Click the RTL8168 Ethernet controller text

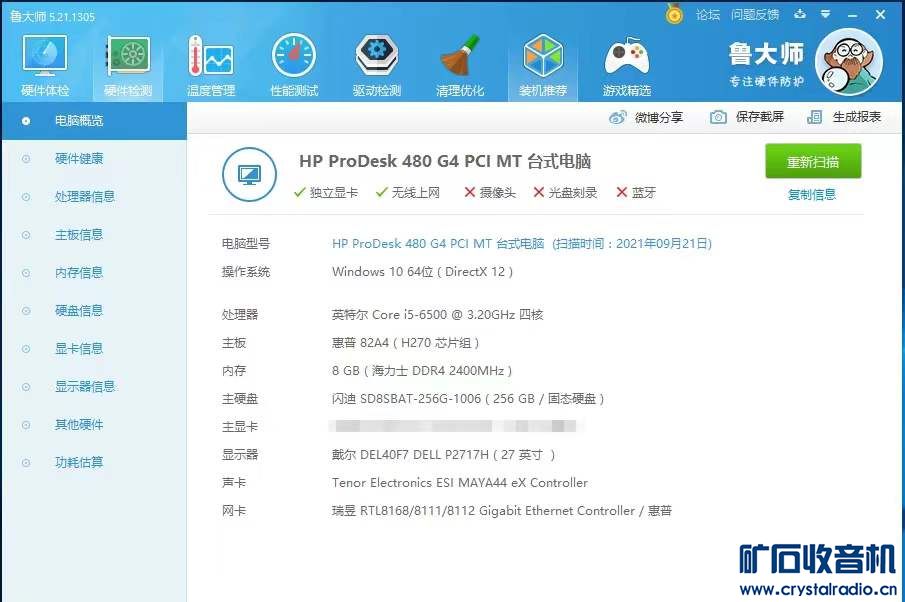502,511
